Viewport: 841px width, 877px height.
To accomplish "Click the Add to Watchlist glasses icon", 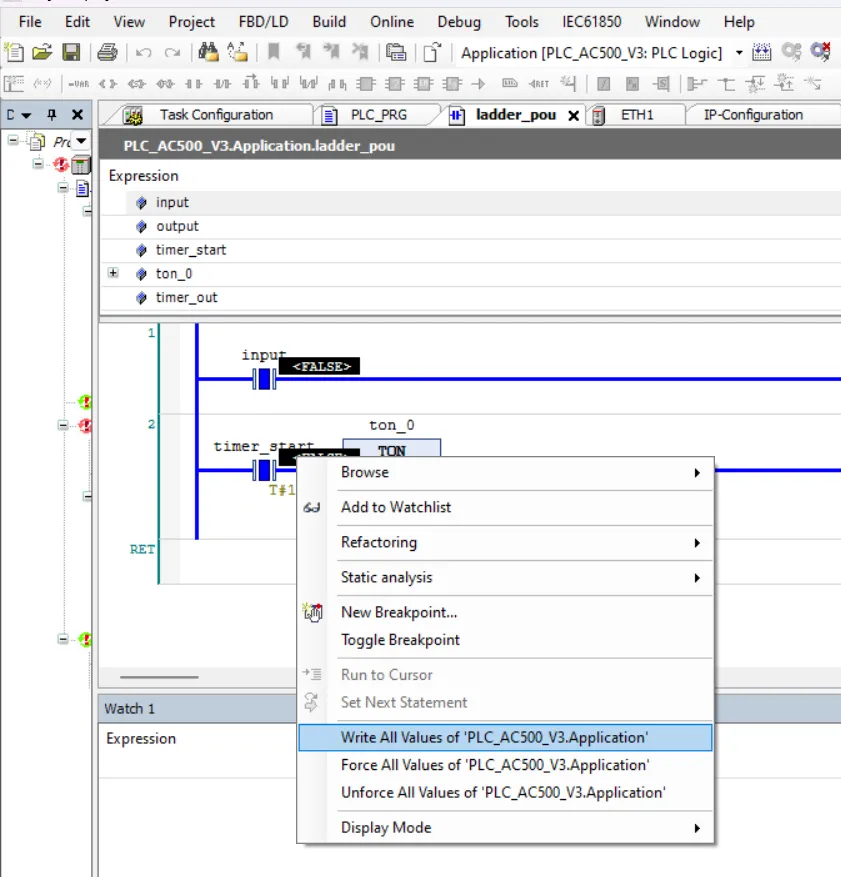I will (311, 507).
